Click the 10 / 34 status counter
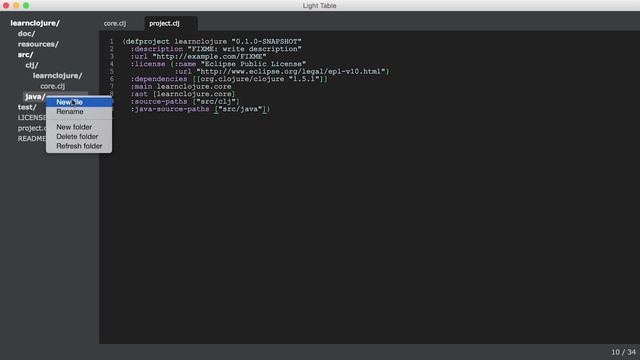This screenshot has width=640, height=360. click(623, 352)
